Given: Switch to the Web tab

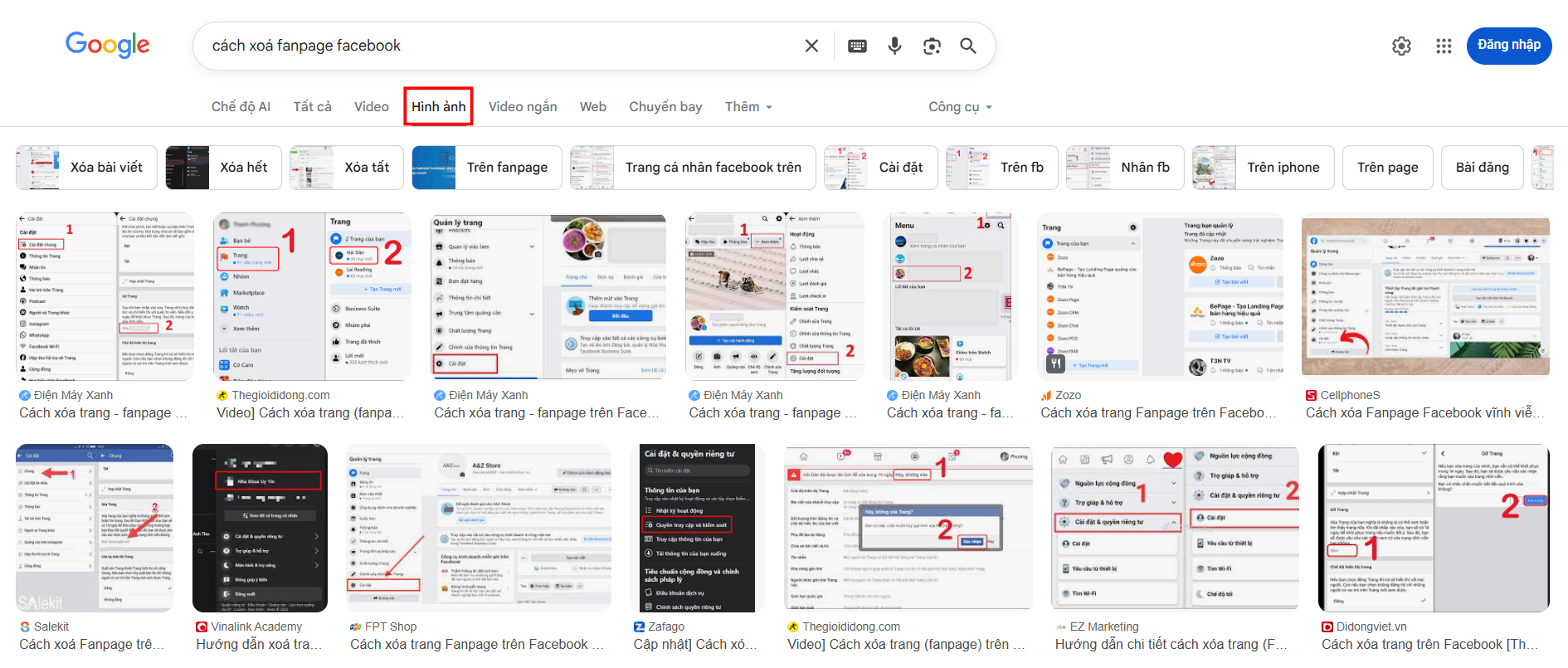Looking at the screenshot, I should pyautogui.click(x=592, y=106).
